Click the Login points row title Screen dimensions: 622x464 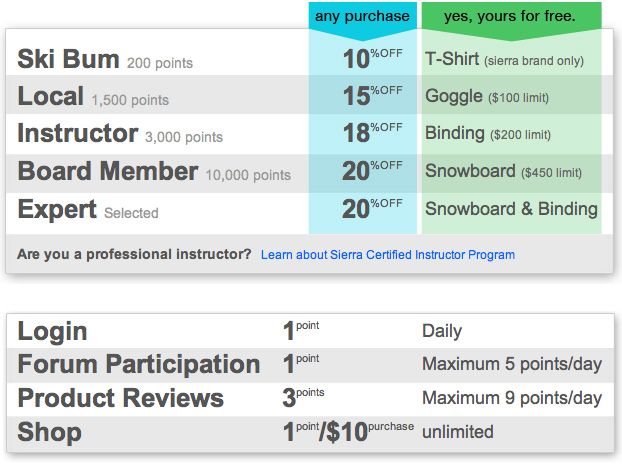pyautogui.click(x=53, y=331)
